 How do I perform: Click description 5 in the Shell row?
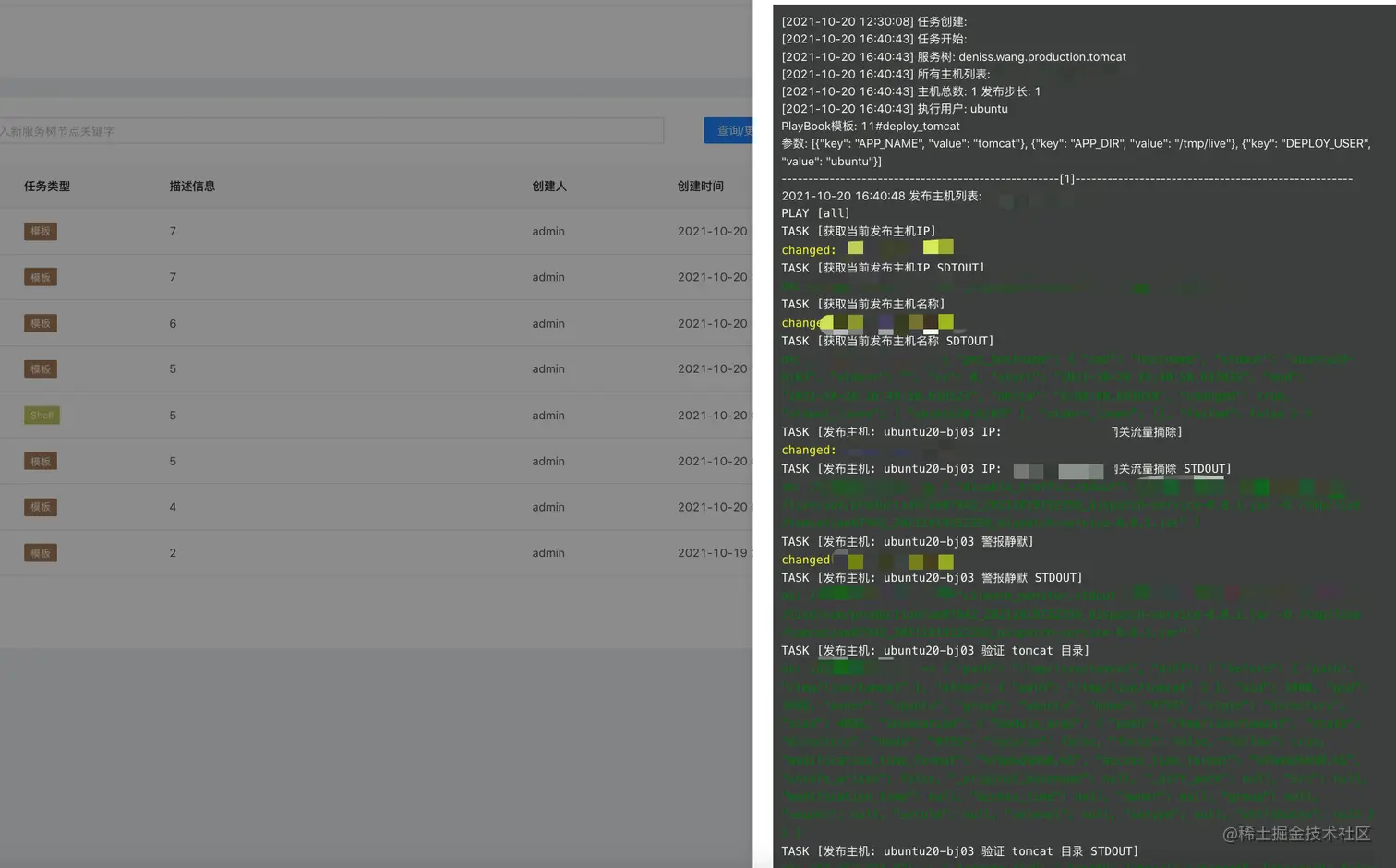173,416
